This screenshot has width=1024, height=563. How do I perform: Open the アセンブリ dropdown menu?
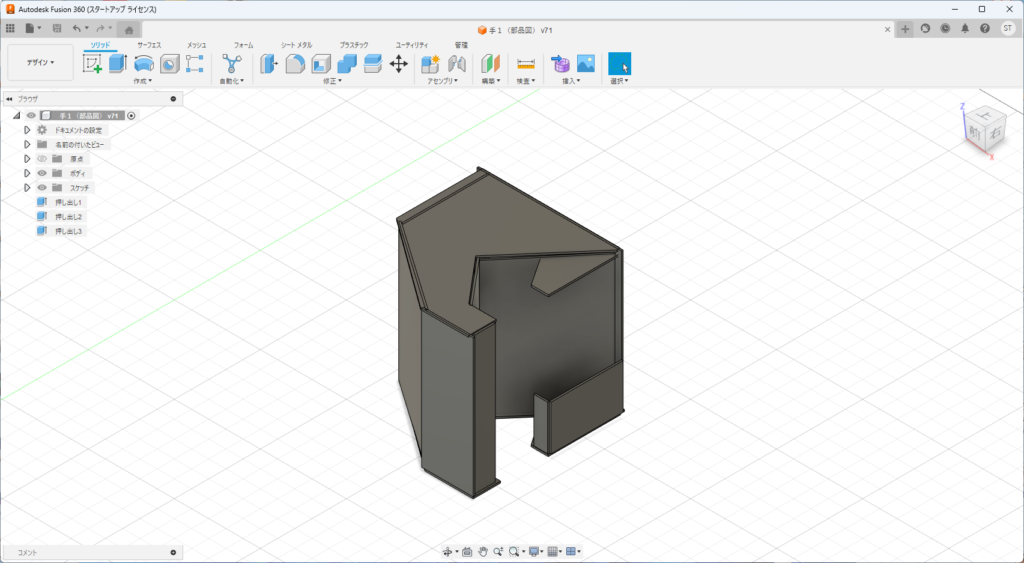pyautogui.click(x=442, y=81)
